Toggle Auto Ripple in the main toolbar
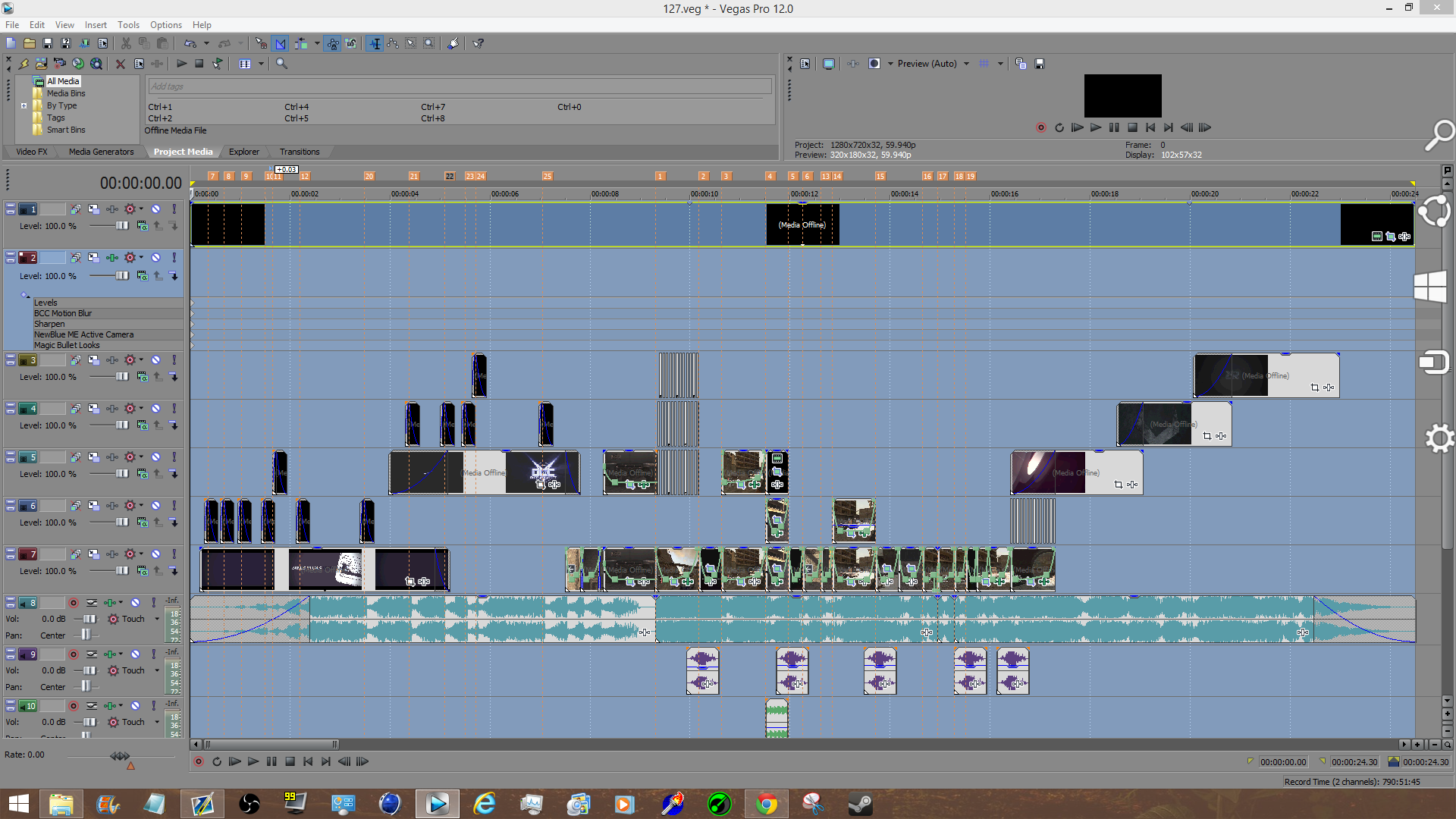This screenshot has height=819, width=1456. [301, 43]
